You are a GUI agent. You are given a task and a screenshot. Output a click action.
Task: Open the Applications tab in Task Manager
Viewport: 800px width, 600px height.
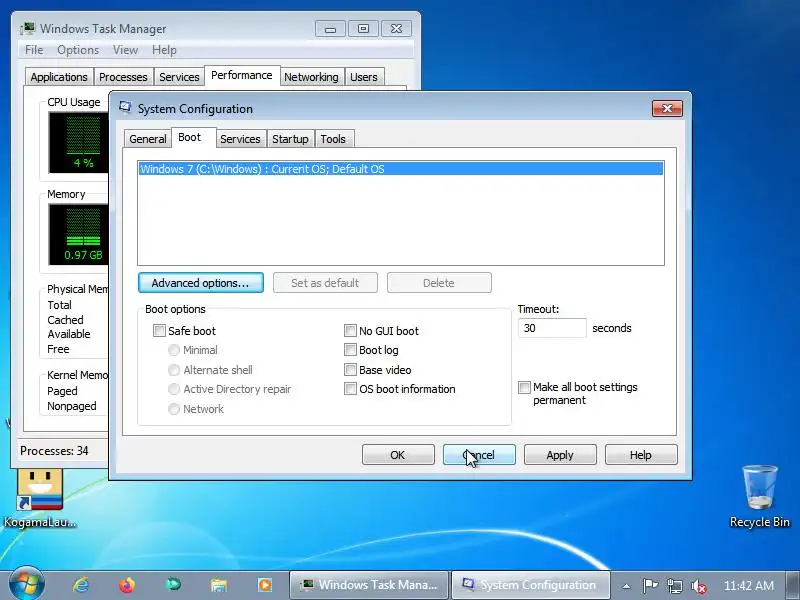click(59, 77)
